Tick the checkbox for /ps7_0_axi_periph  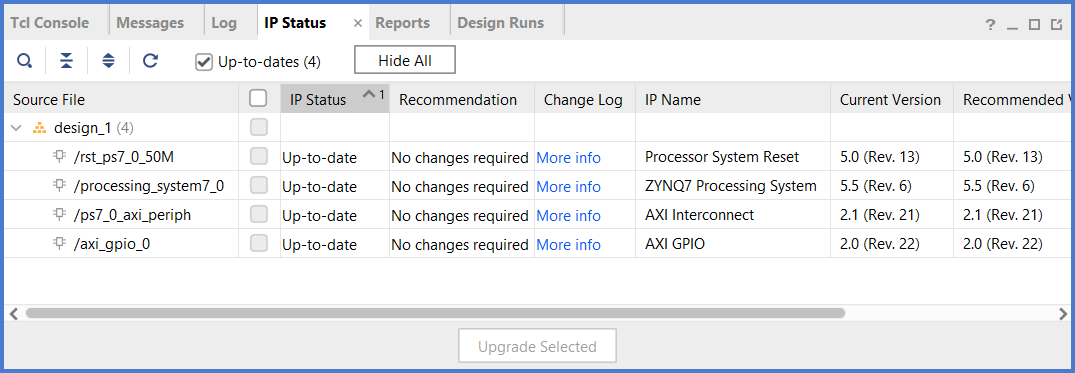click(x=258, y=215)
